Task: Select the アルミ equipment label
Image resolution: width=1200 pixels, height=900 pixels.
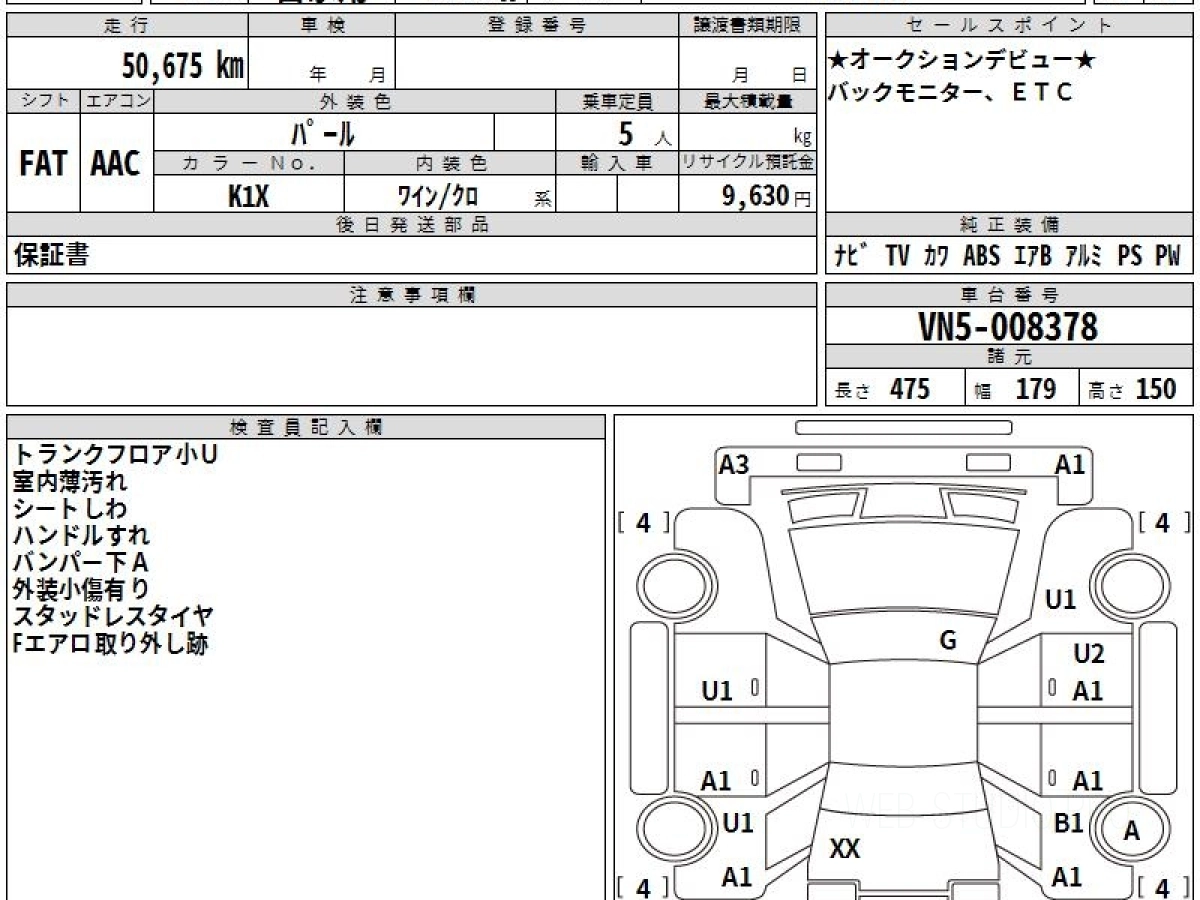Action: click(x=1083, y=256)
